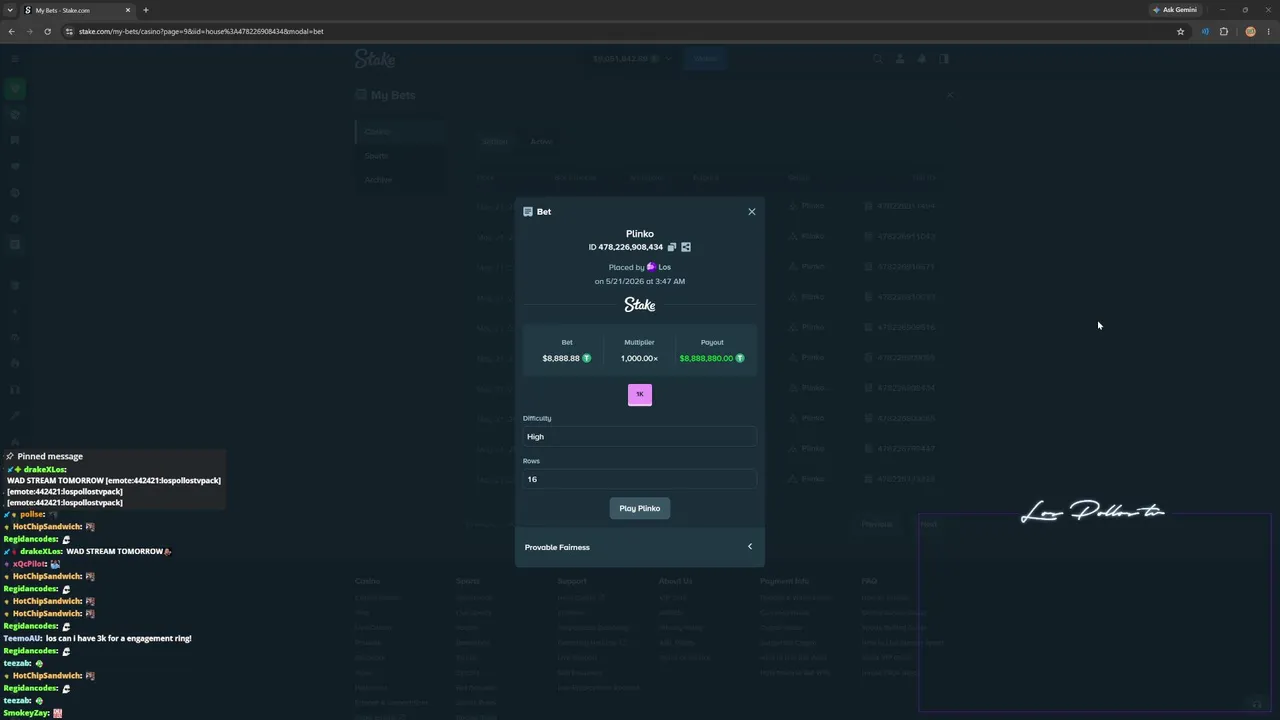Click the $8,888.88 bet amount

coord(561,358)
